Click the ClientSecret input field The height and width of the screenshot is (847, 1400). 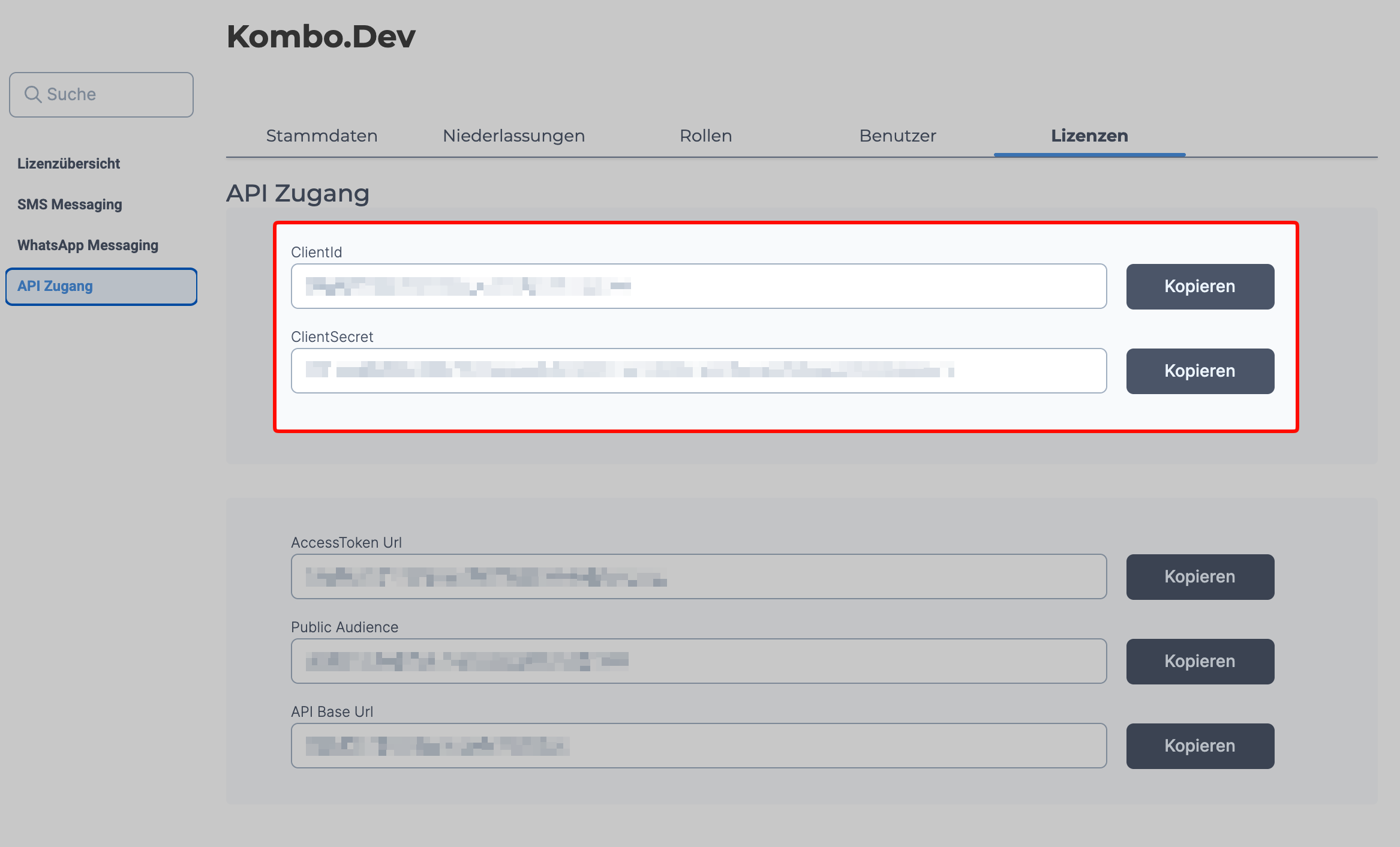point(699,371)
